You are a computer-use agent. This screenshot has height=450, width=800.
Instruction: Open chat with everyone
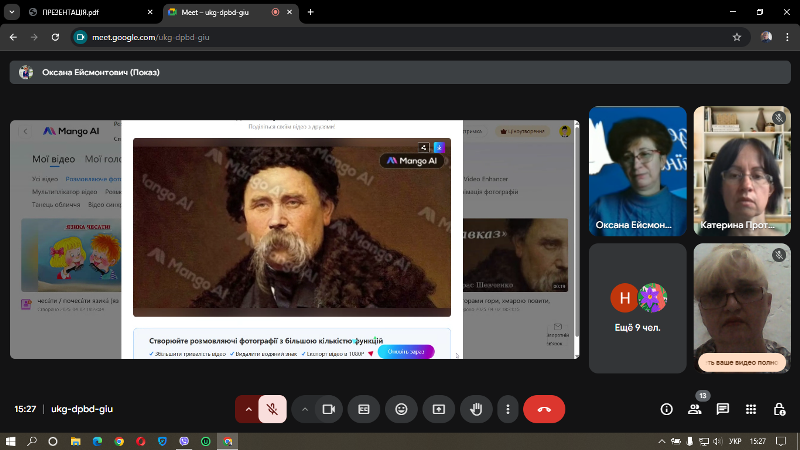pos(722,409)
